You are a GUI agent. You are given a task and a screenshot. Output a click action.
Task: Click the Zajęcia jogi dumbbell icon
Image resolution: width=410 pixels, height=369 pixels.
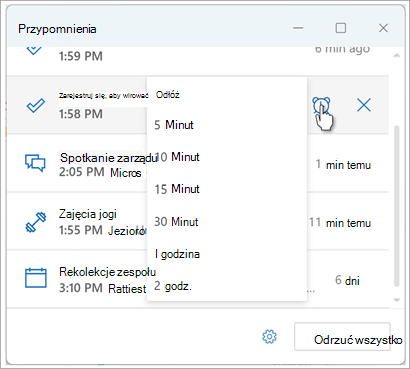35,222
